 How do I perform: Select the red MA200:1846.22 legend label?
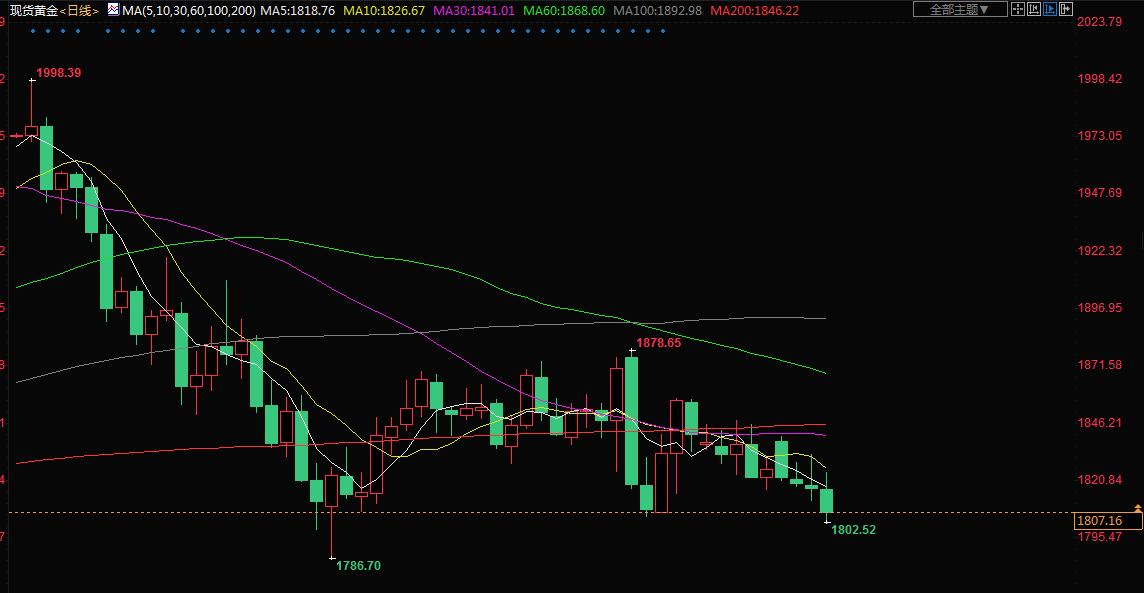(x=757, y=10)
